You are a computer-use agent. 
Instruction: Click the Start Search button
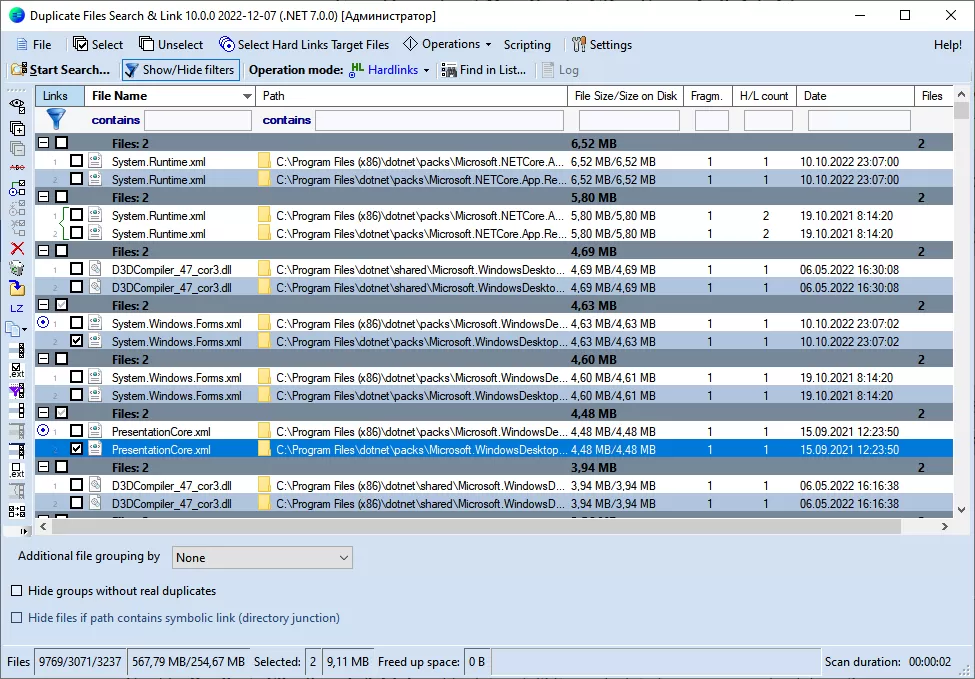(x=60, y=70)
